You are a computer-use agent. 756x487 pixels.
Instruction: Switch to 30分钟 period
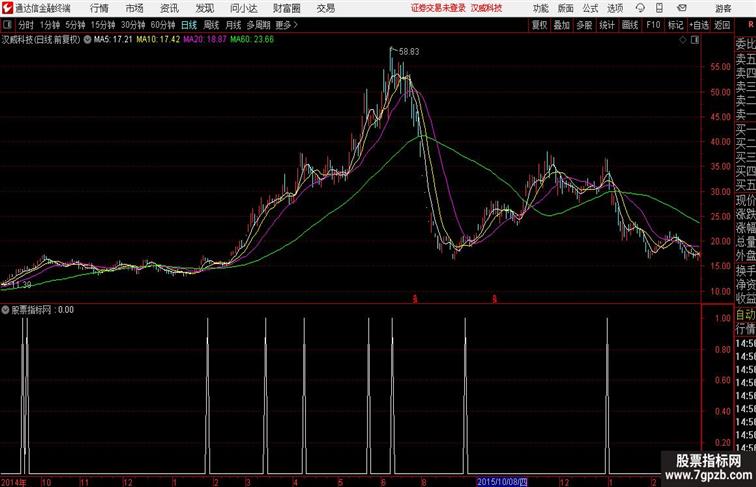(133, 25)
